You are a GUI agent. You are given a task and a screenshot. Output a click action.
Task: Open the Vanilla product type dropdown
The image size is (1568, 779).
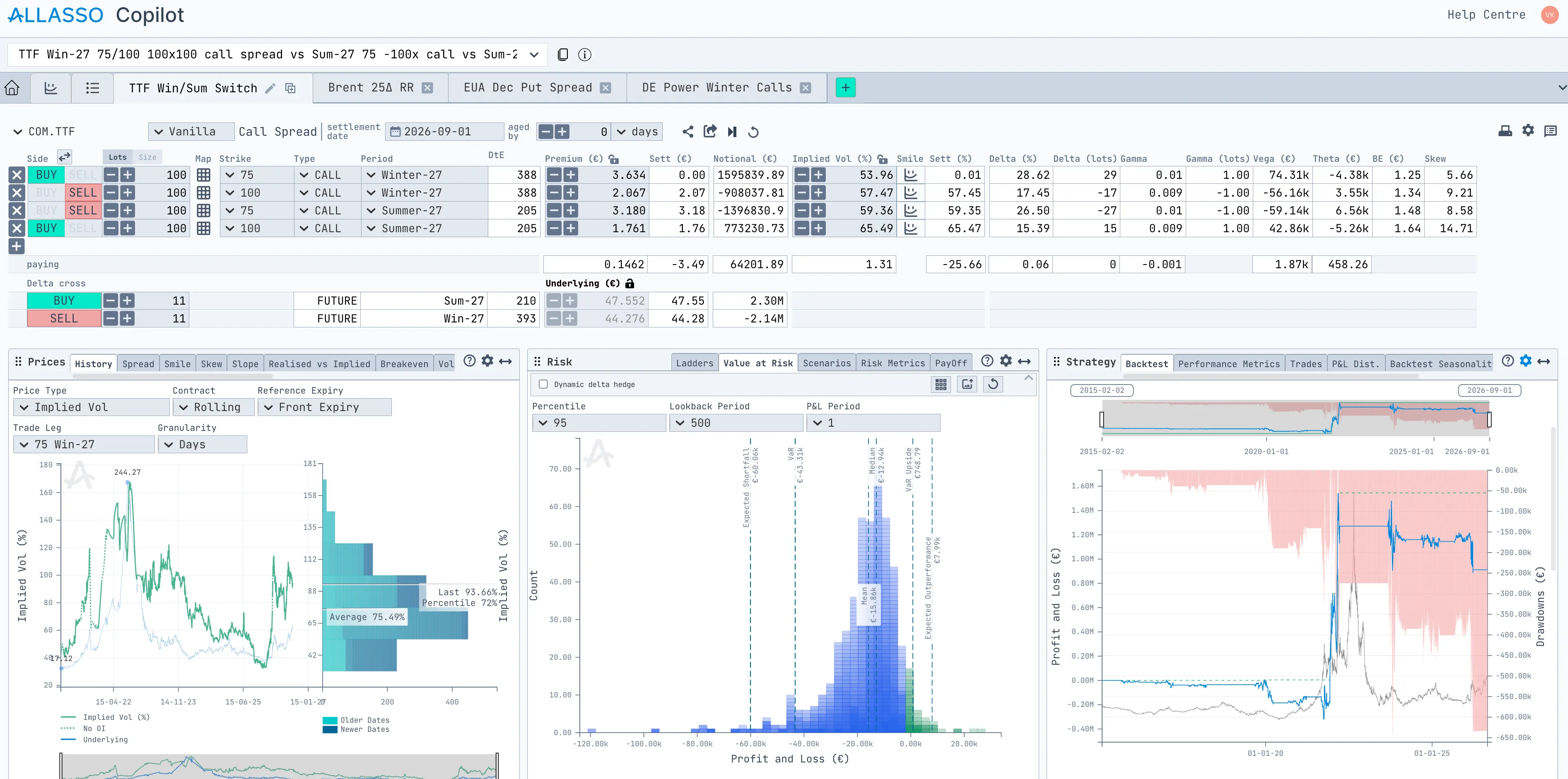(x=191, y=132)
